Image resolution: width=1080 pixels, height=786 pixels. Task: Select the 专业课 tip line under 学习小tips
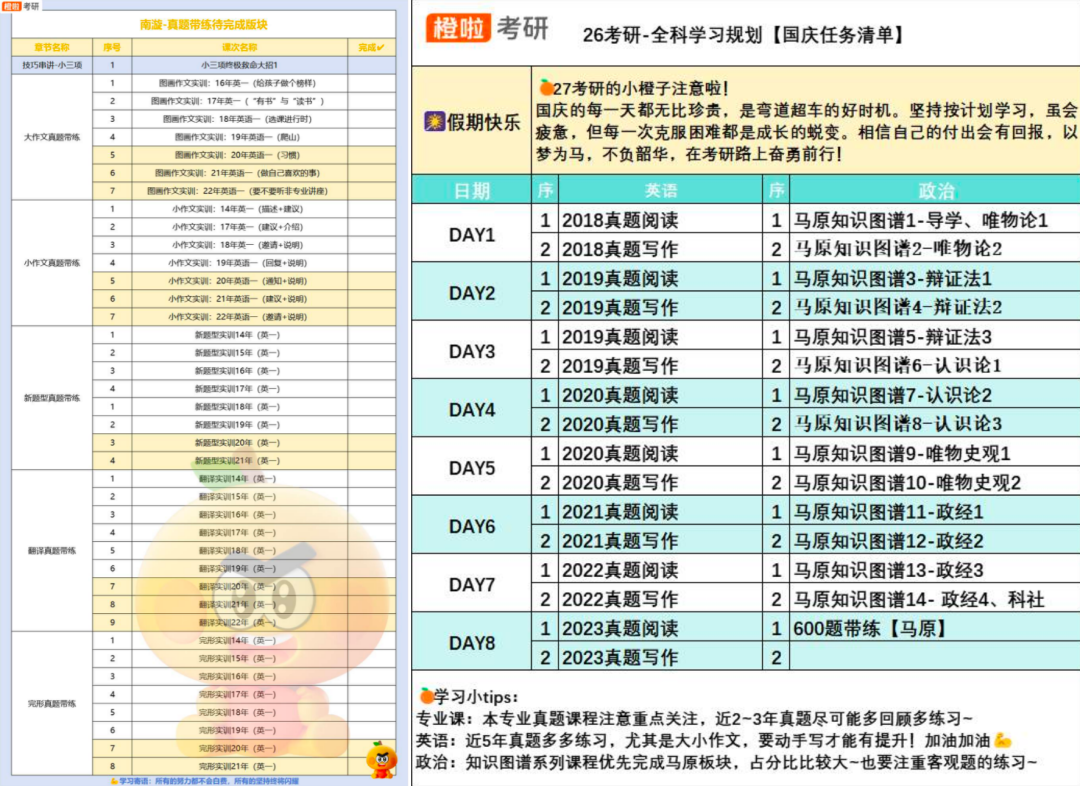[x=694, y=718]
